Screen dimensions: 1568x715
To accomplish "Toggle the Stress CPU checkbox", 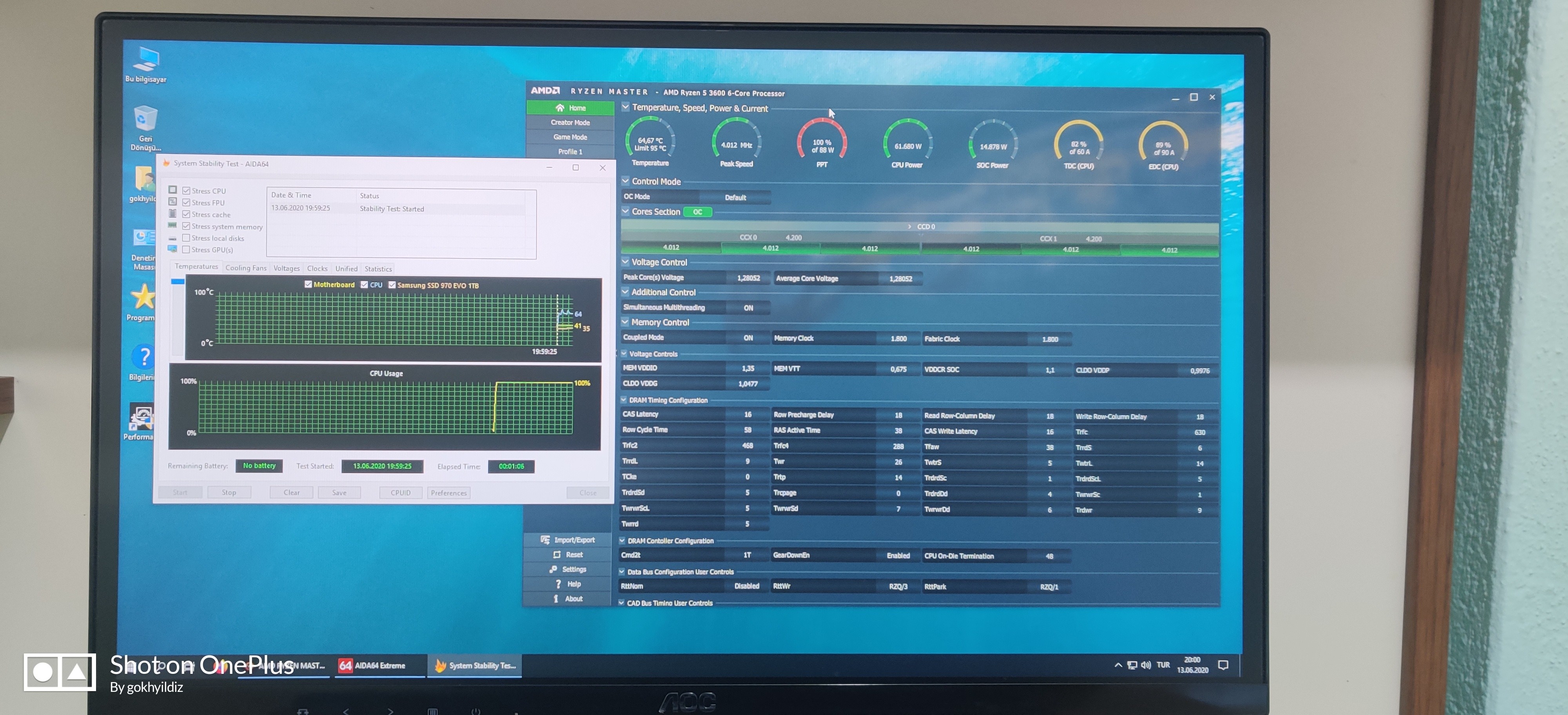I will point(186,191).
